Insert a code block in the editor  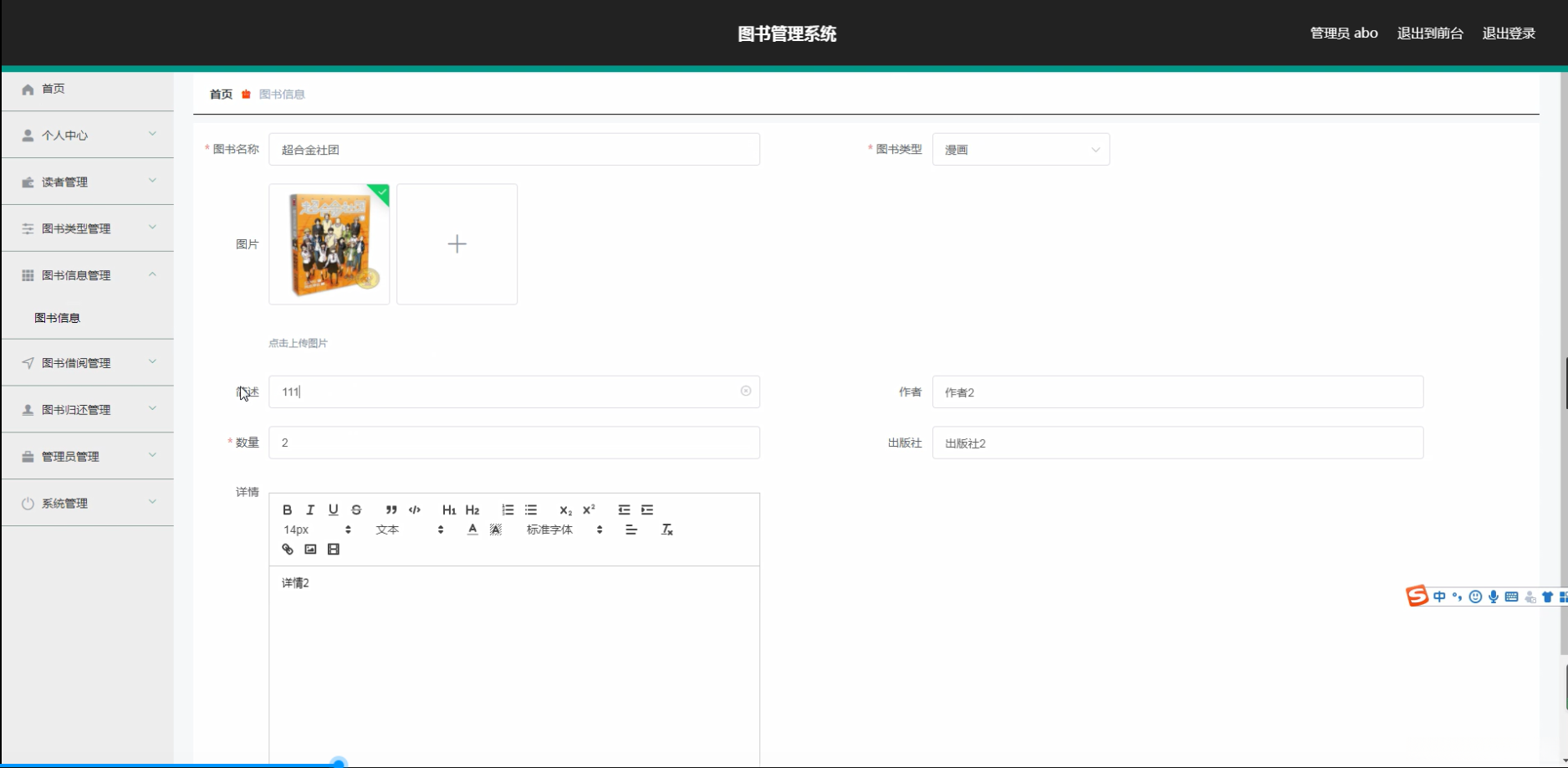click(x=414, y=509)
